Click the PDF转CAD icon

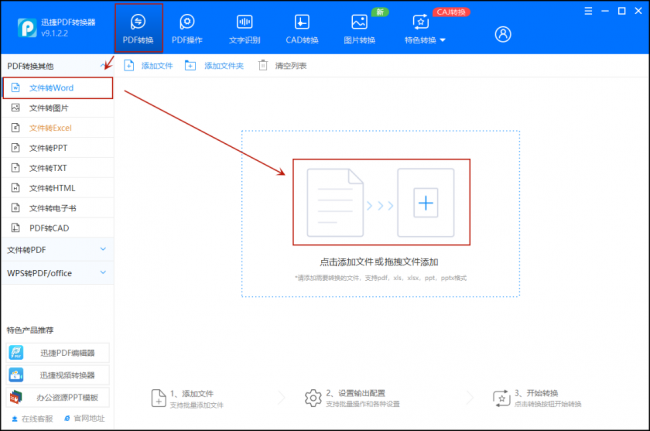pyautogui.click(x=15, y=228)
